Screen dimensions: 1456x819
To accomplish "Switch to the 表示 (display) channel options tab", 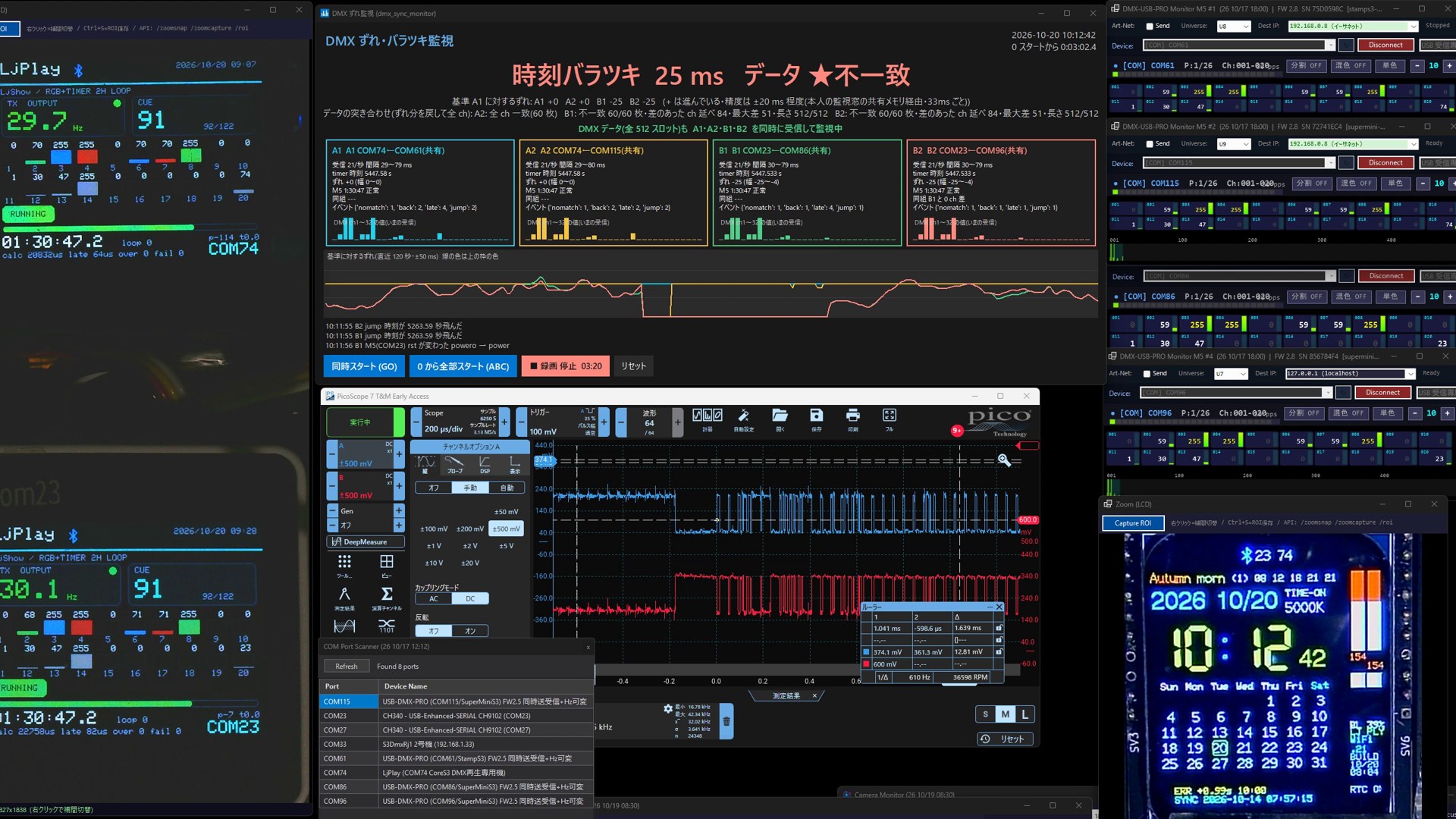I will click(515, 464).
